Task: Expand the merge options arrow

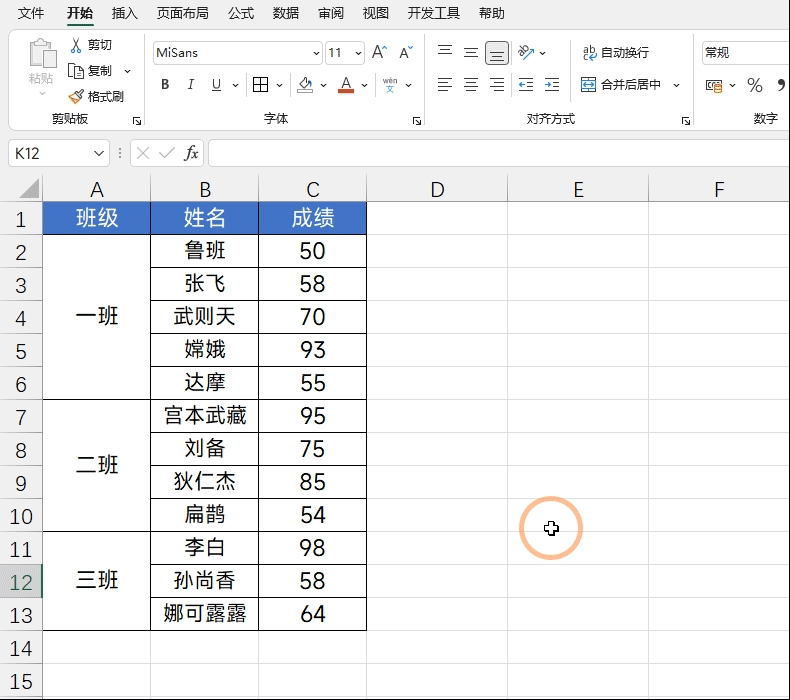Action: [x=677, y=85]
